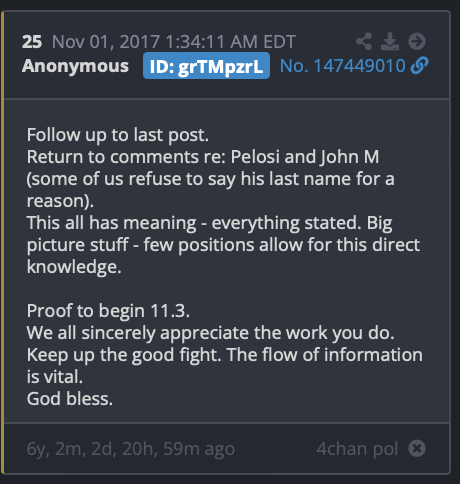Click the 4chan pol source label
The image size is (460, 484).
357,448
